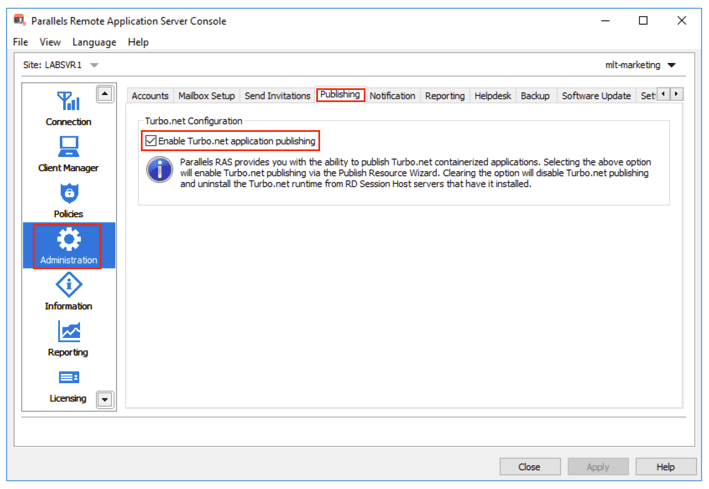Switch to the Notification tab
This screenshot has height=489, width=709.
[392, 96]
